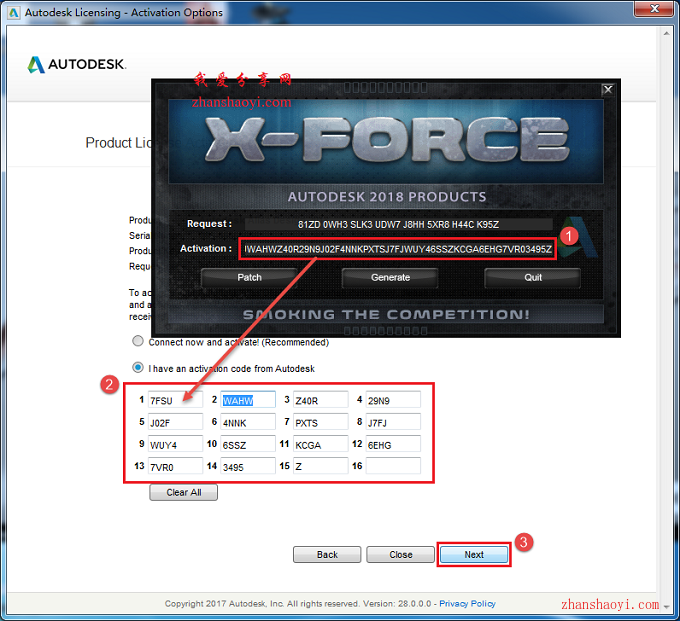This screenshot has width=680, height=621.
Task: Click activation code field 10 containing 6SSZ
Action: [248, 445]
